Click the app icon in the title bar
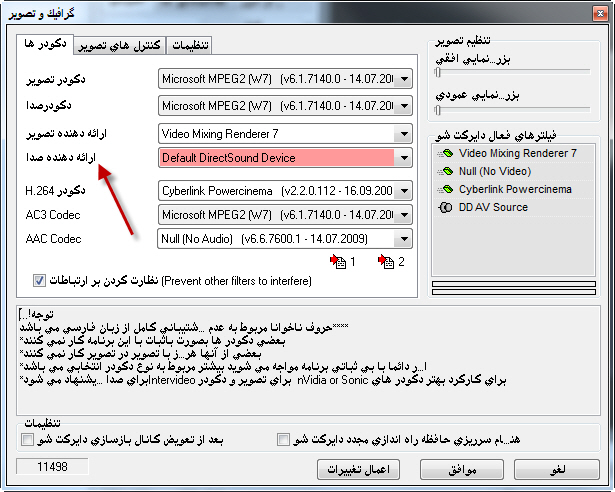The height and width of the screenshot is (492, 615). coord(10,10)
